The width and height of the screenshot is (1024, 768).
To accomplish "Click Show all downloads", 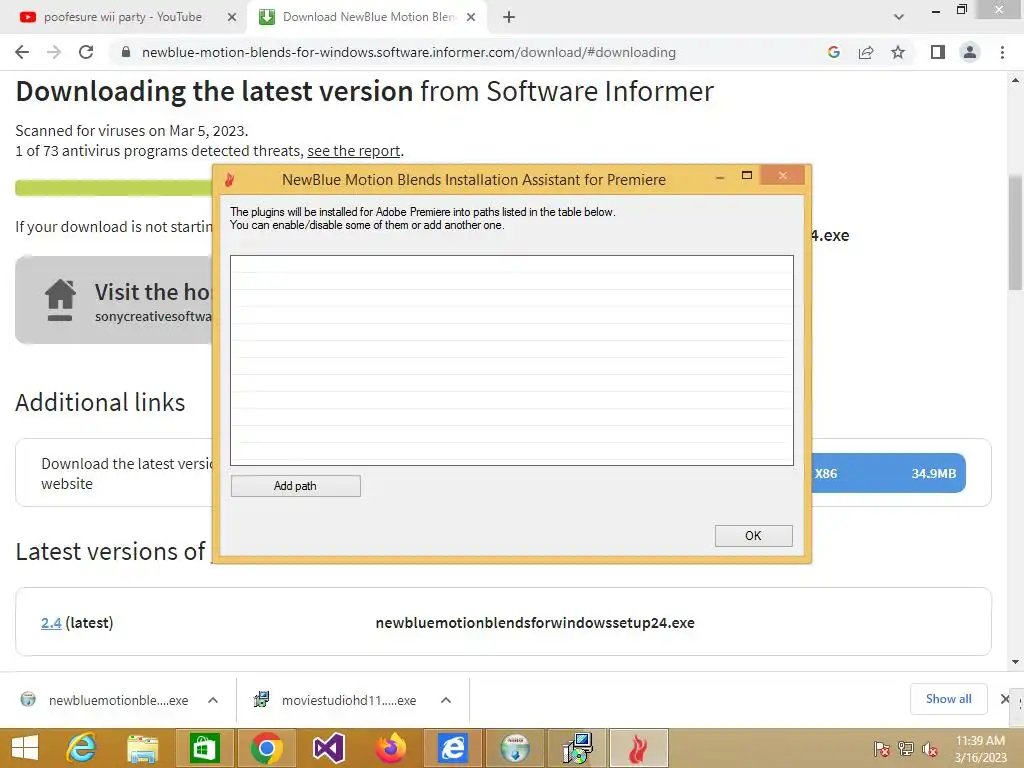I will click(948, 699).
